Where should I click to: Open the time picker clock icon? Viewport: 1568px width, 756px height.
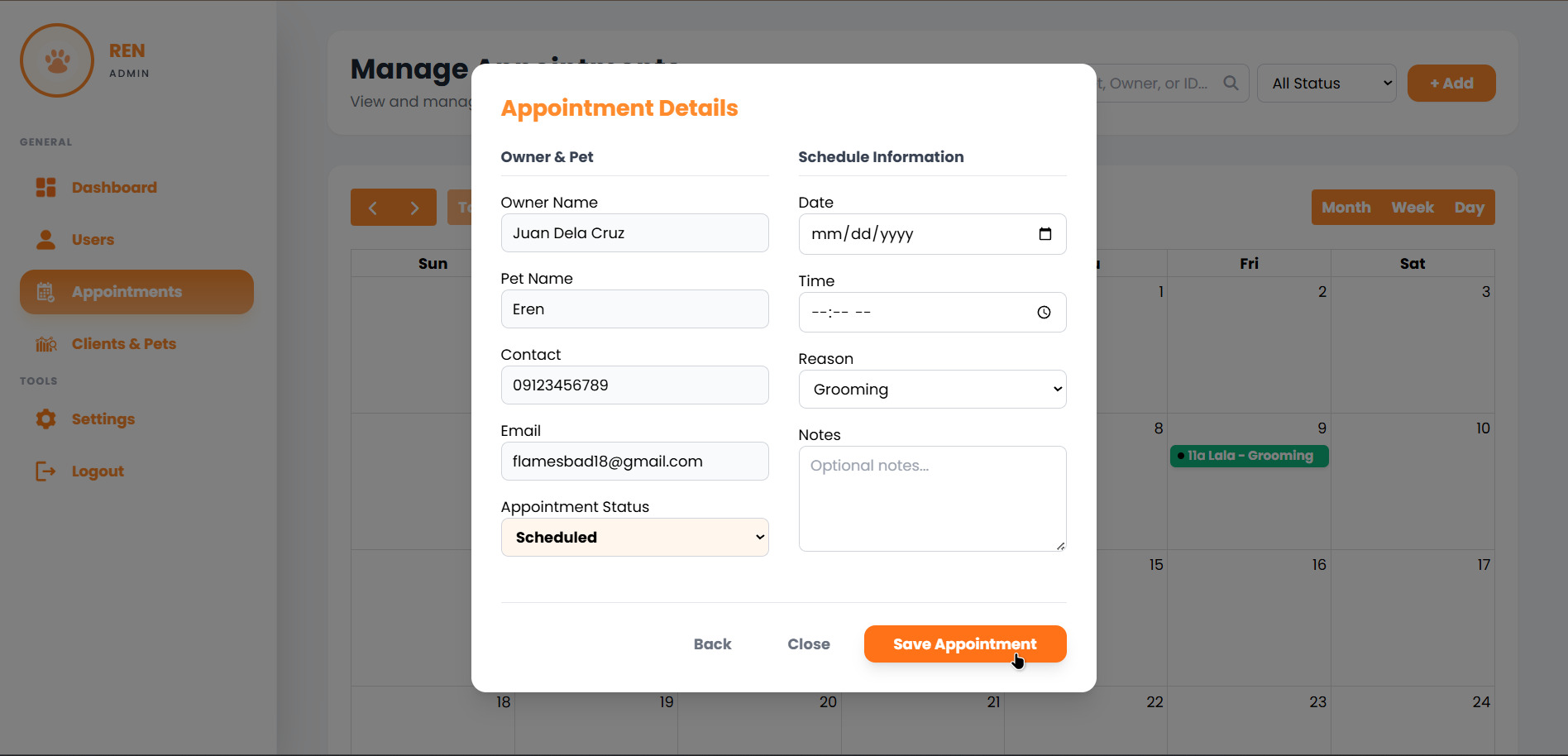click(1044, 313)
